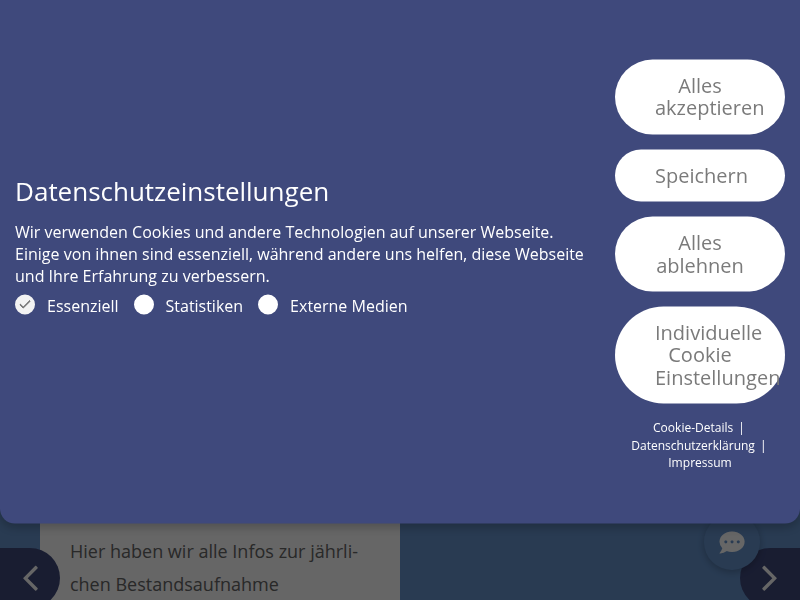Click the previous slide left arrow
800x600 pixels.
coord(30,577)
